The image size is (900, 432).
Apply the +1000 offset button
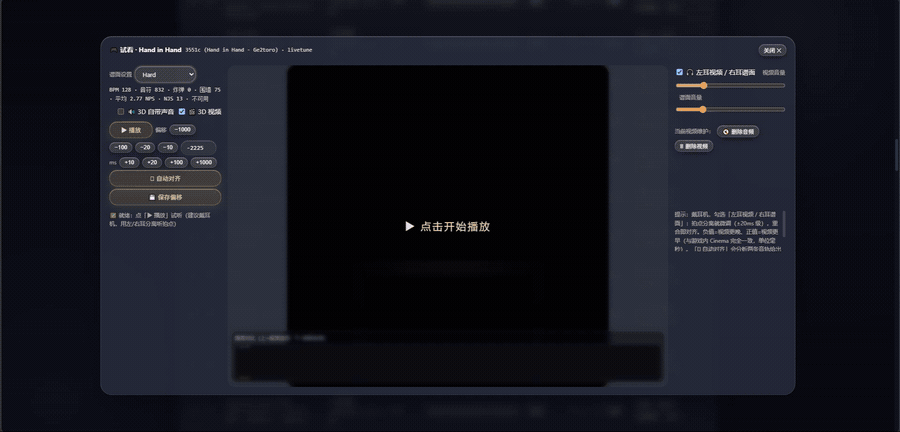(x=204, y=162)
